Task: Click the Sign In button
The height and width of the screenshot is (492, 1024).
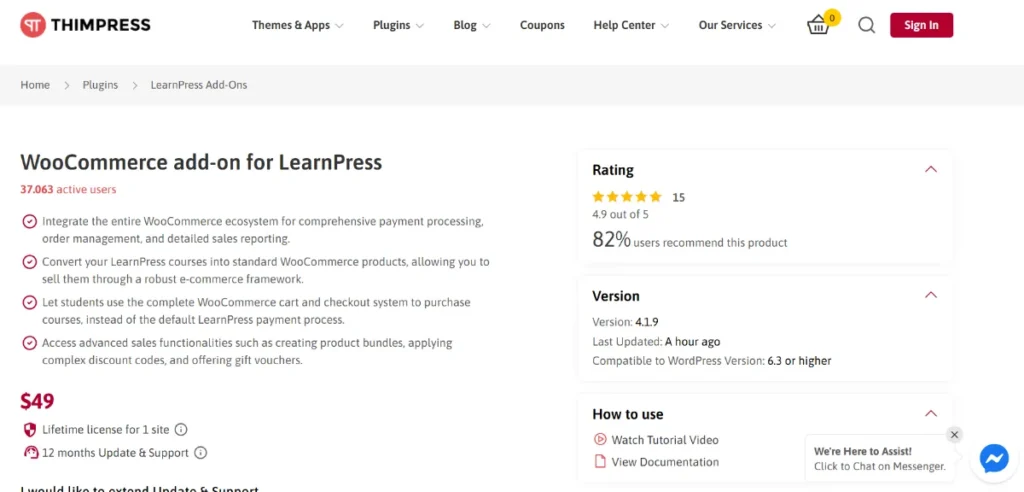Action: [x=921, y=25]
